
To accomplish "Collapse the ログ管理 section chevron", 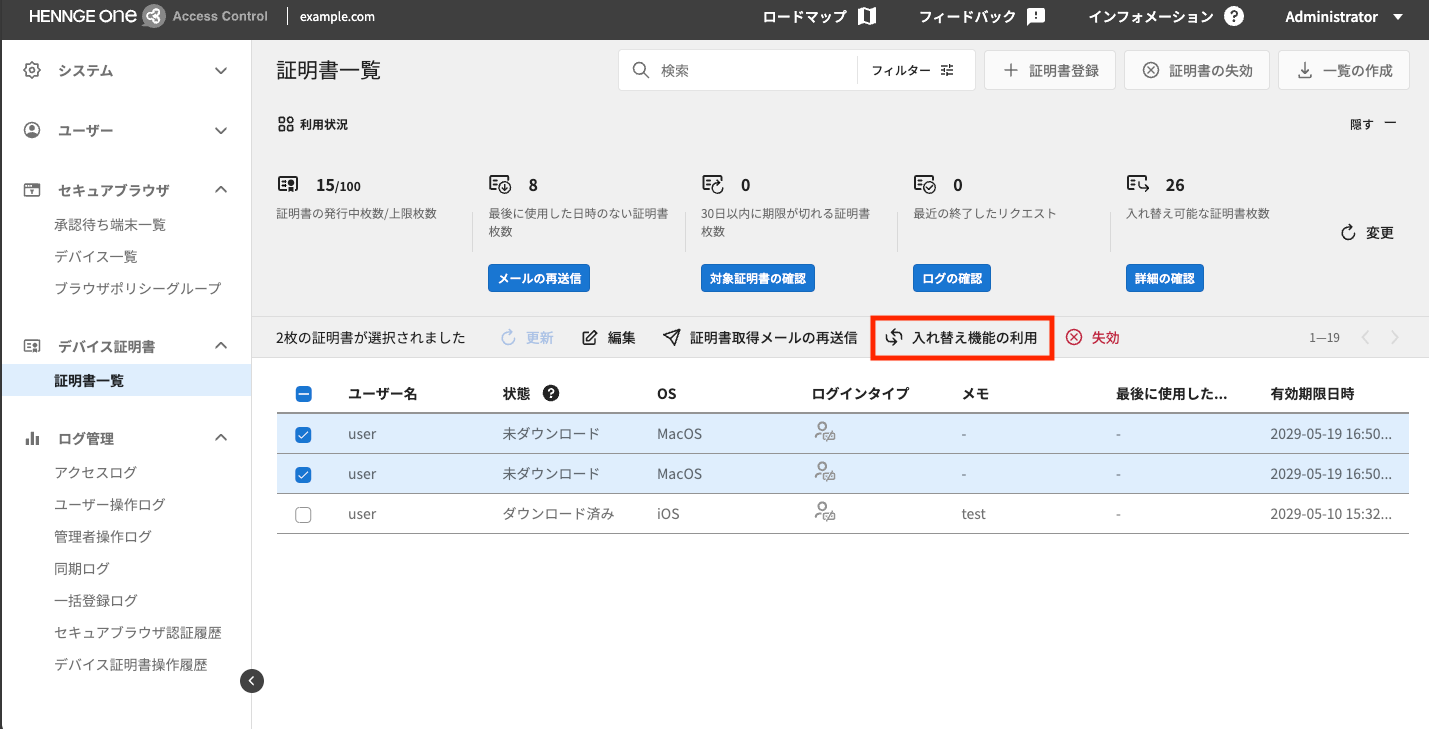I will pyautogui.click(x=222, y=438).
